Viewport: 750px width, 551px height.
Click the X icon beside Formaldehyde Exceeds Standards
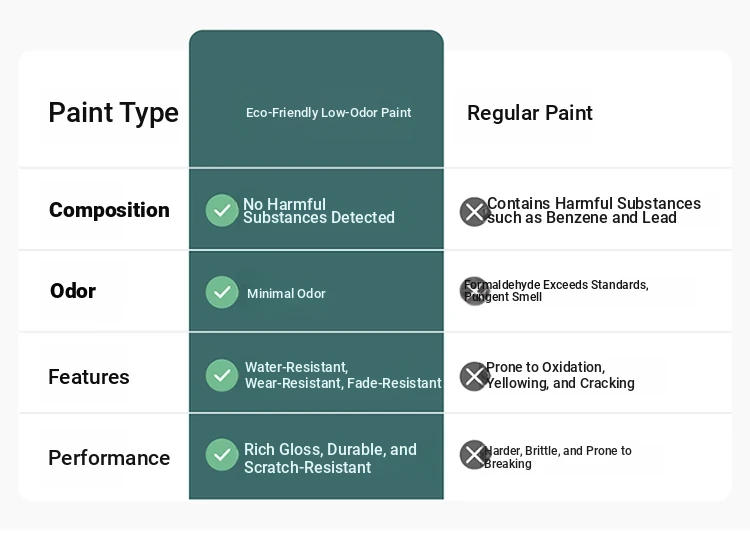point(474,291)
